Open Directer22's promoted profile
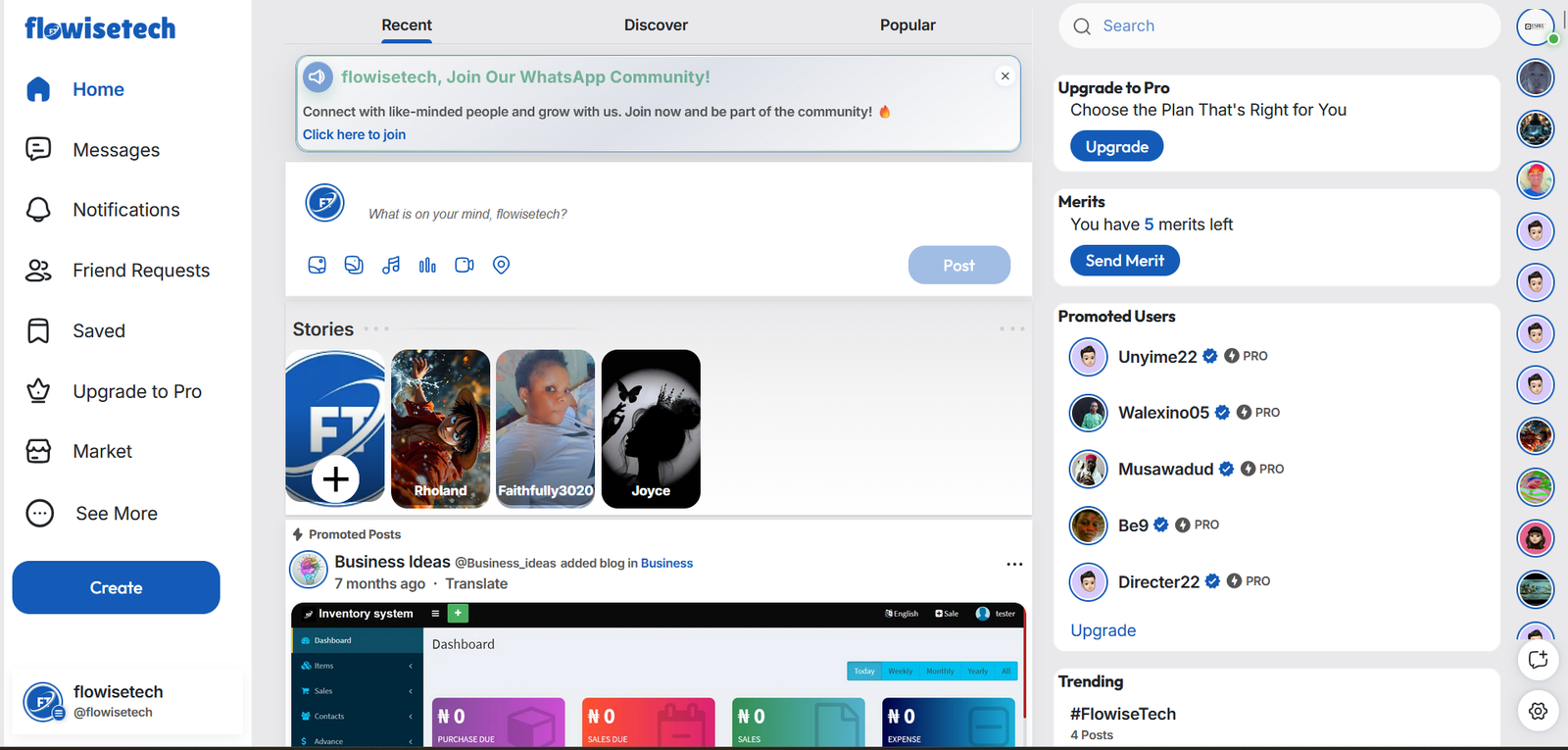The image size is (1568, 750). point(1158,581)
